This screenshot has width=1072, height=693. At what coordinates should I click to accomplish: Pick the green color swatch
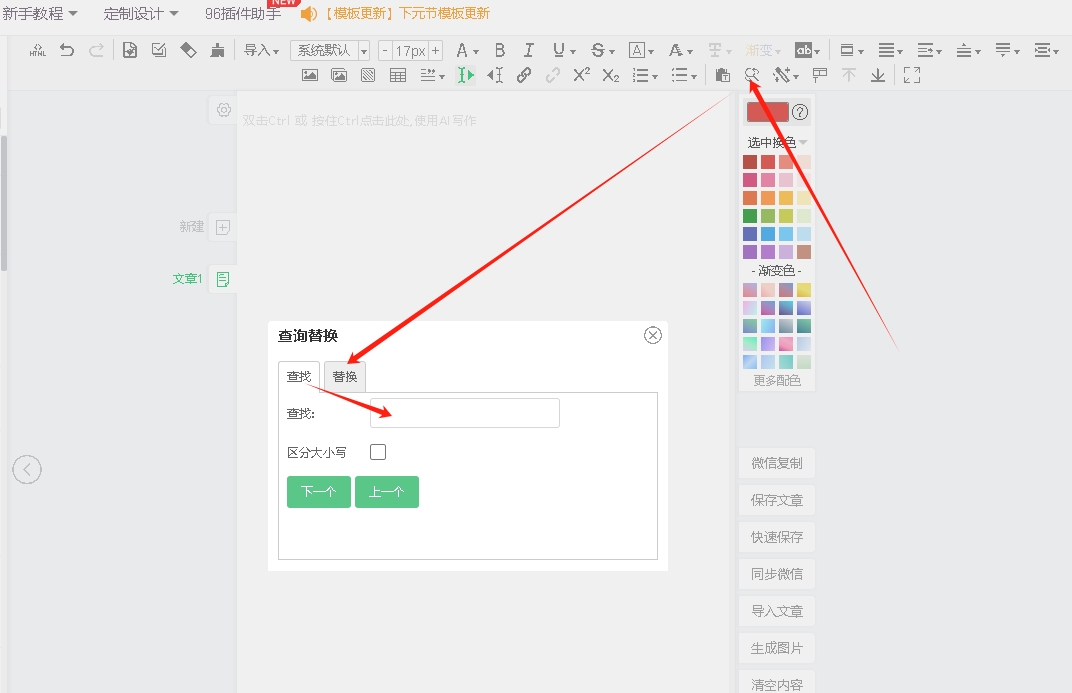point(750,216)
